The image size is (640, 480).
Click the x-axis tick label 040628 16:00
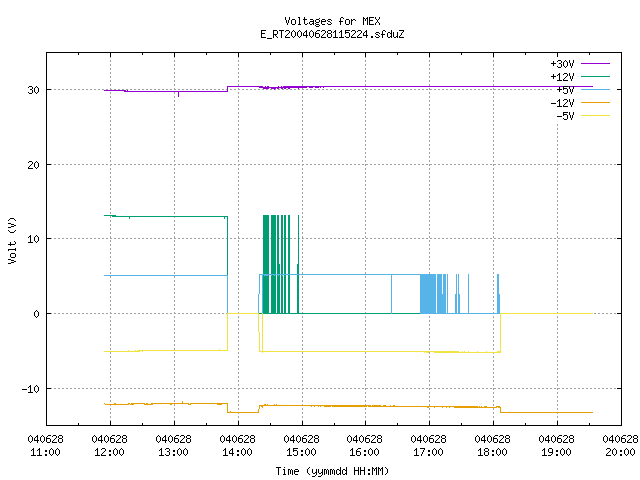point(364,446)
